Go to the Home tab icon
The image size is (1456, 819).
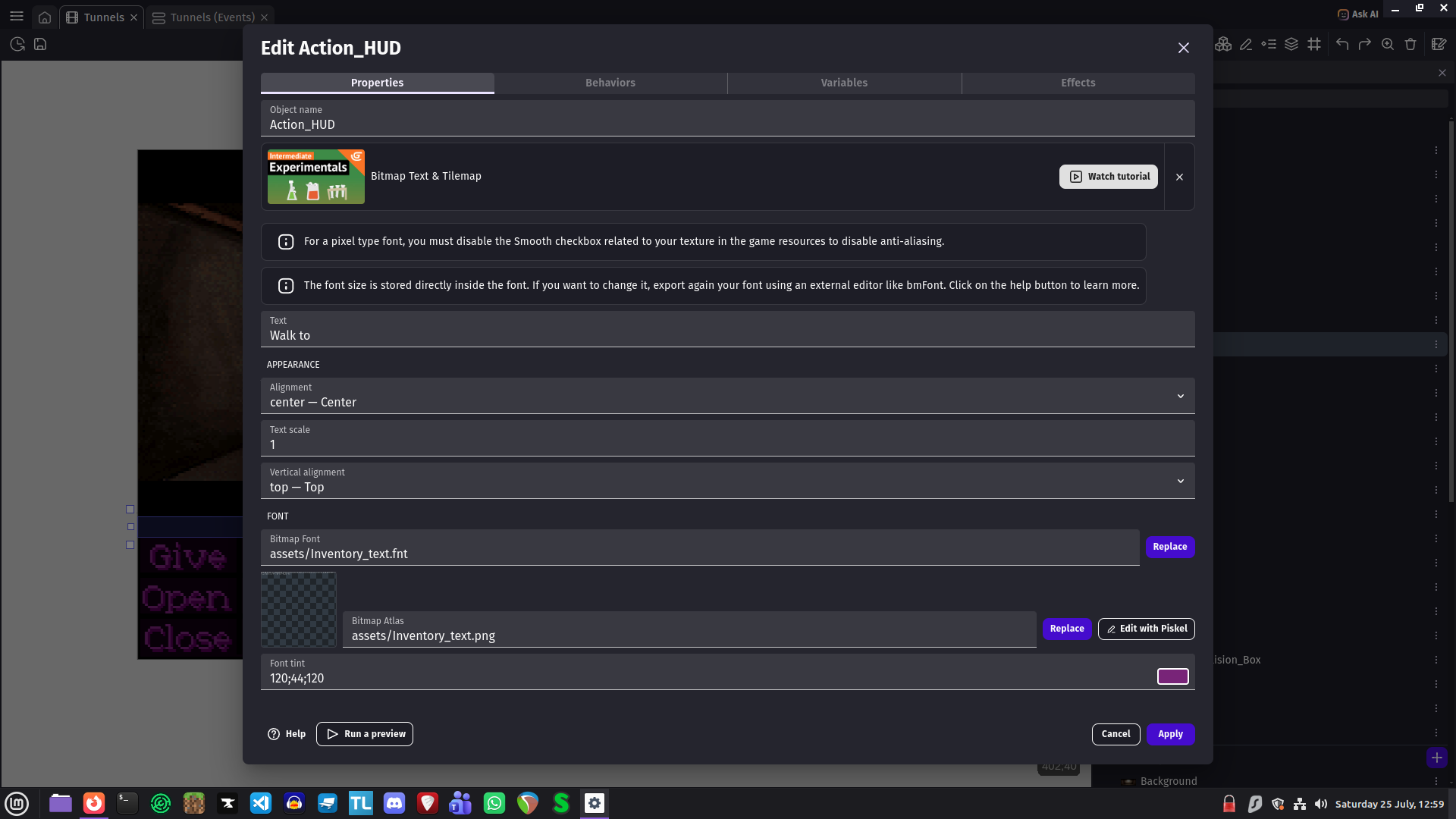(x=45, y=17)
